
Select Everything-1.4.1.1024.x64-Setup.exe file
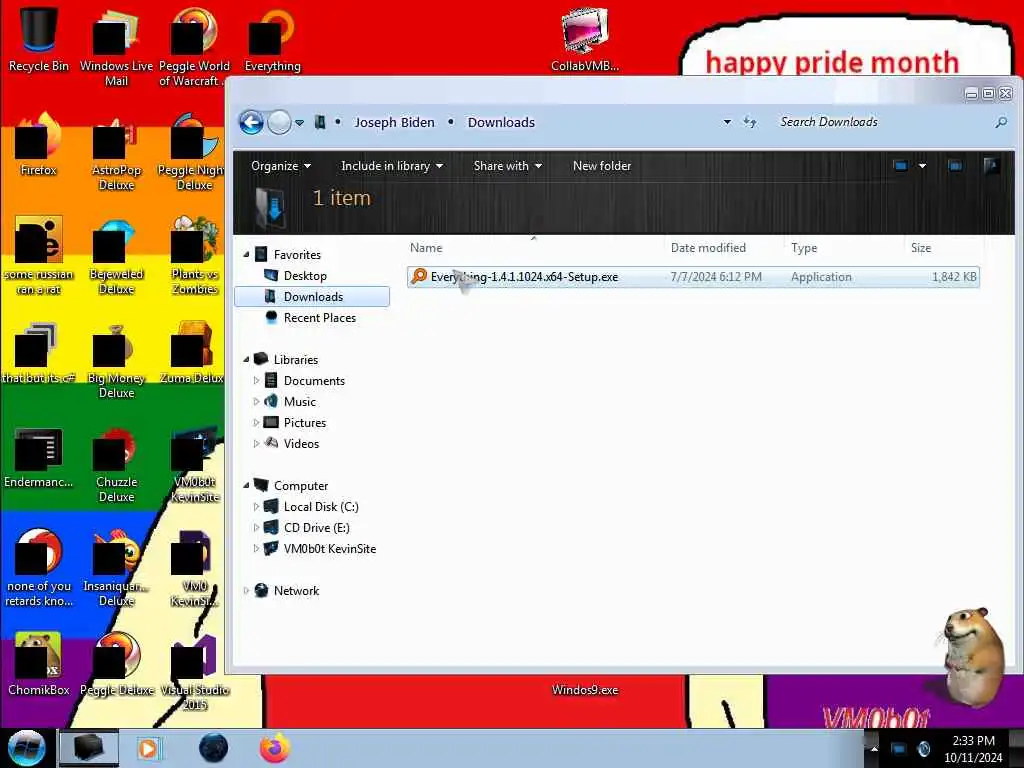click(693, 277)
